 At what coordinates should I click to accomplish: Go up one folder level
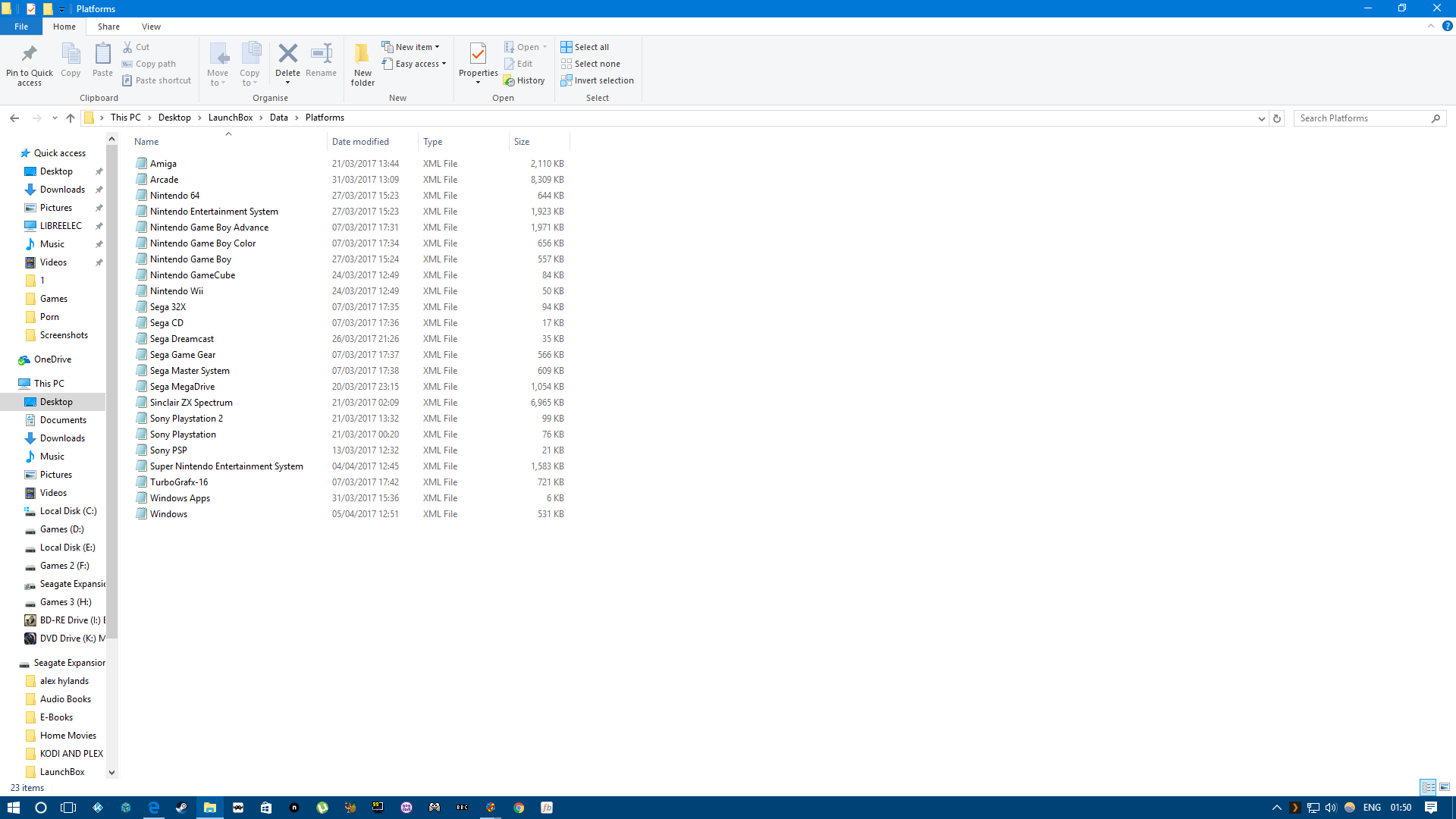click(x=71, y=118)
